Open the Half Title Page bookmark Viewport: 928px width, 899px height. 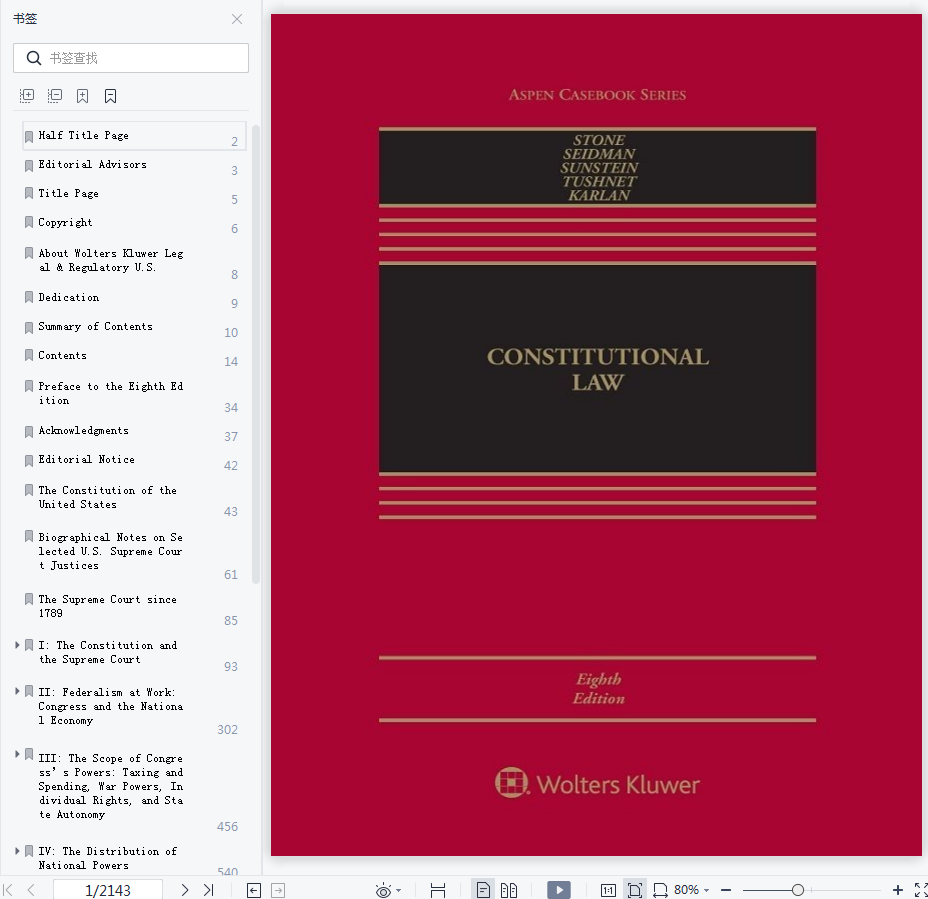pos(134,136)
